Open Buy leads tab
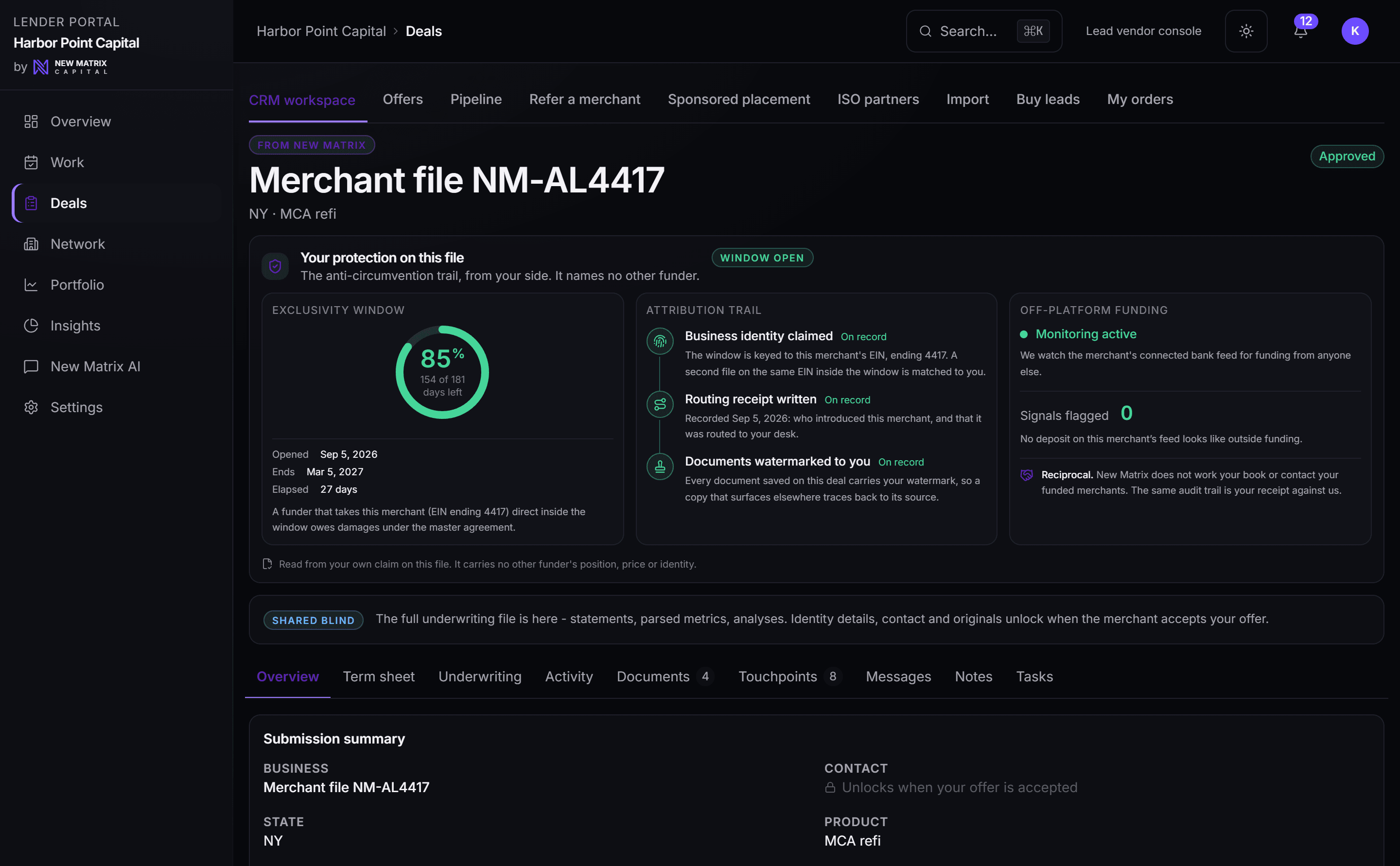Viewport: 1400px width, 866px height. click(x=1048, y=99)
